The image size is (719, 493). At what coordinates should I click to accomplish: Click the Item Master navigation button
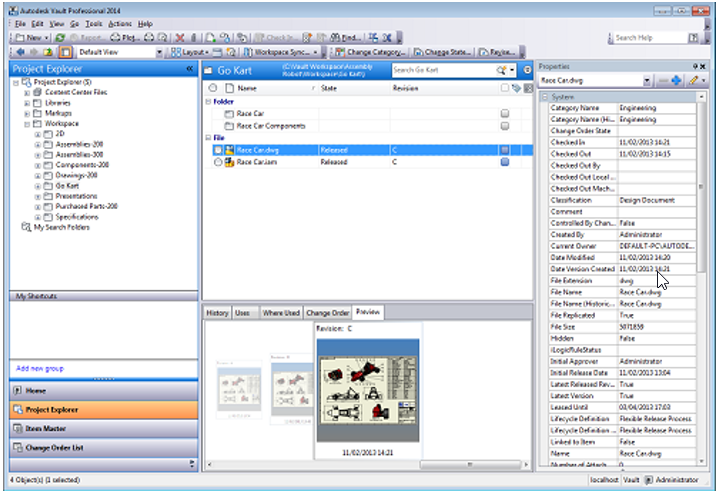point(104,429)
